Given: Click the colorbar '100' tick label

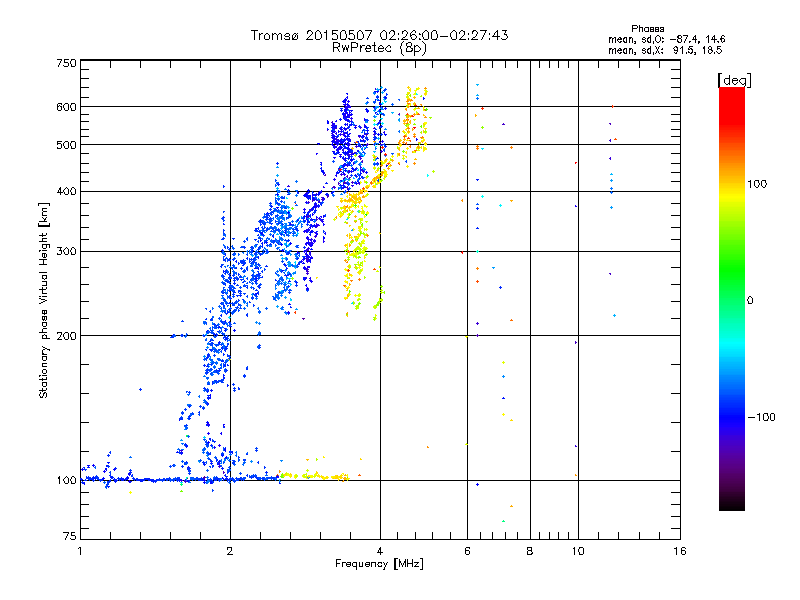Looking at the screenshot, I should tap(757, 184).
